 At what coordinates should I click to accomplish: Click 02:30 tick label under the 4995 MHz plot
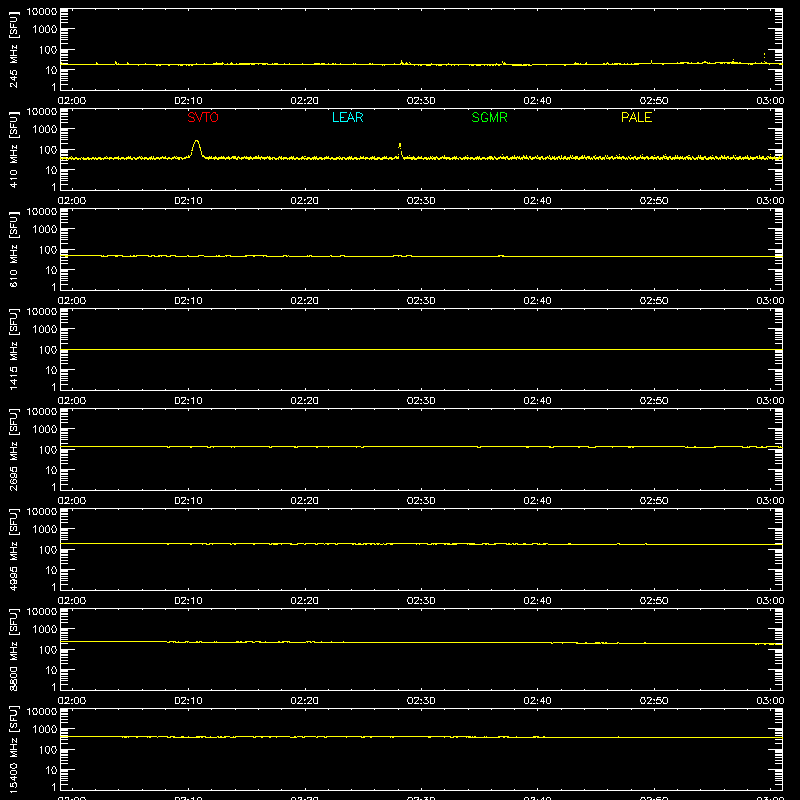[x=421, y=601]
